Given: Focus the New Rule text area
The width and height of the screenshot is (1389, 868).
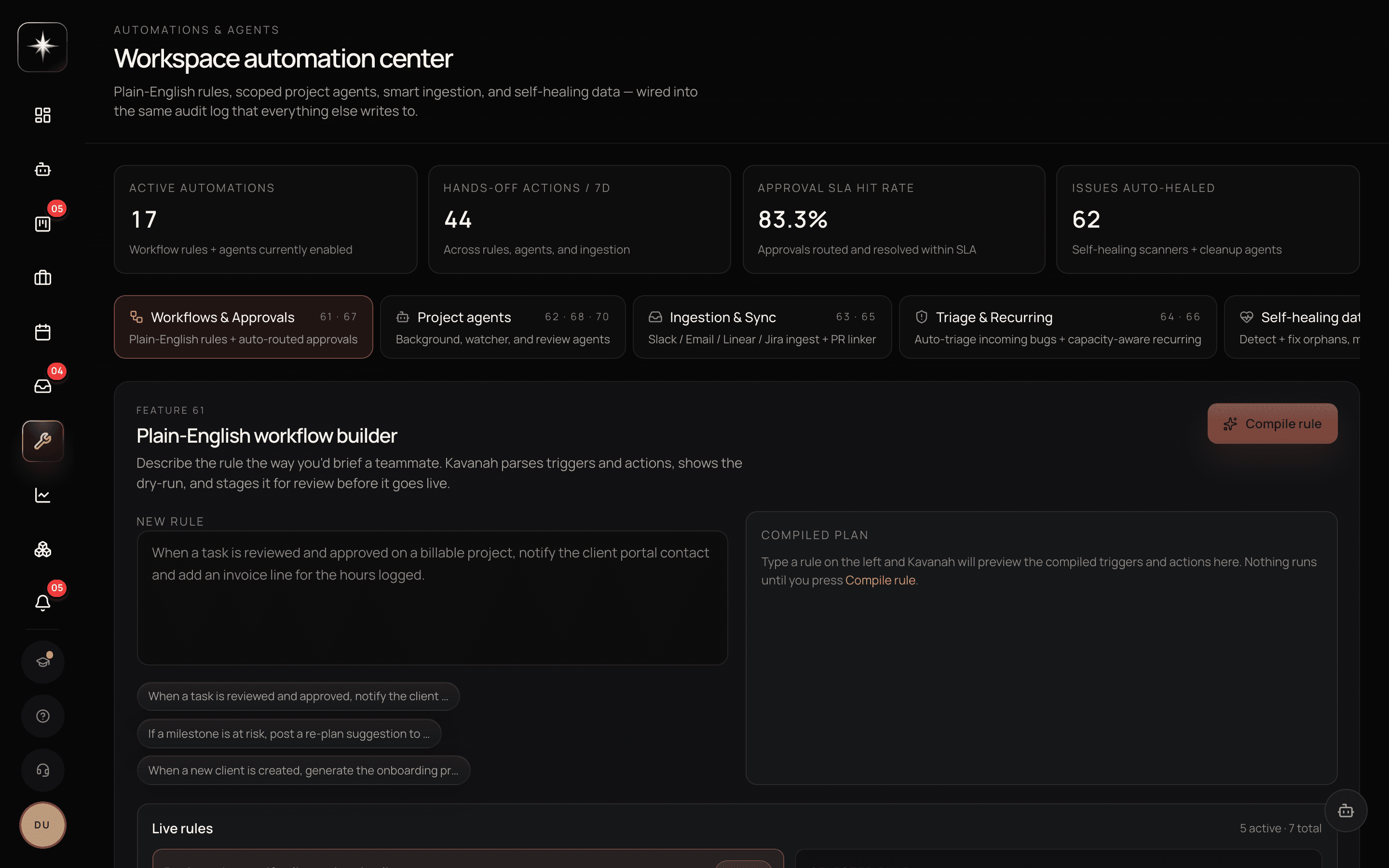Looking at the screenshot, I should pyautogui.click(x=432, y=597).
